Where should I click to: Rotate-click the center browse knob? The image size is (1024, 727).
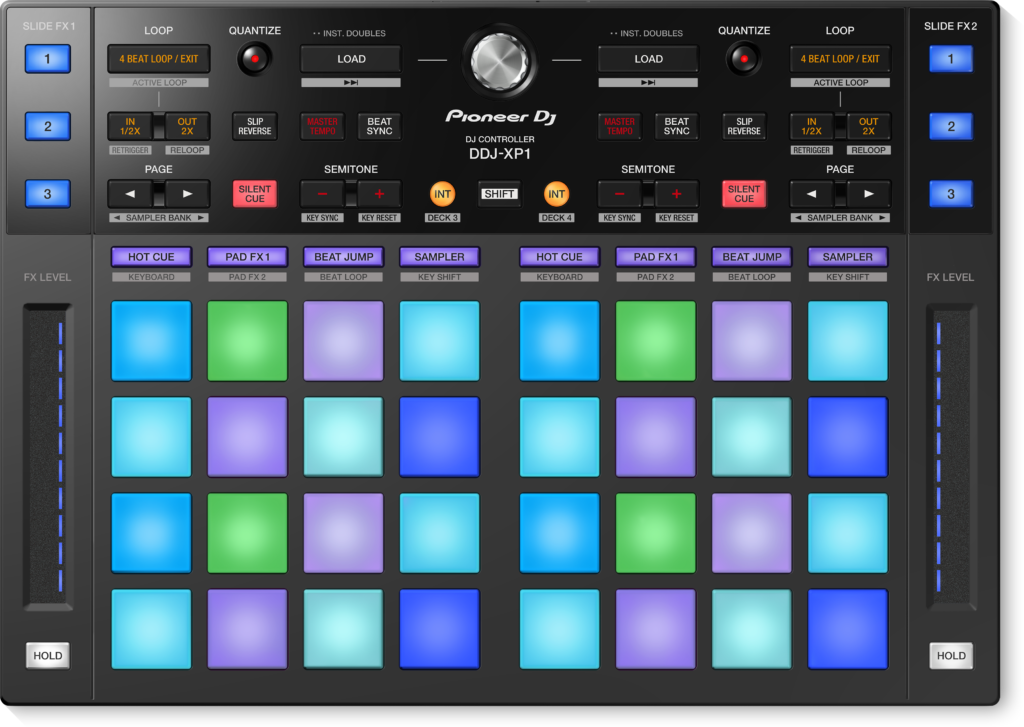(500, 62)
